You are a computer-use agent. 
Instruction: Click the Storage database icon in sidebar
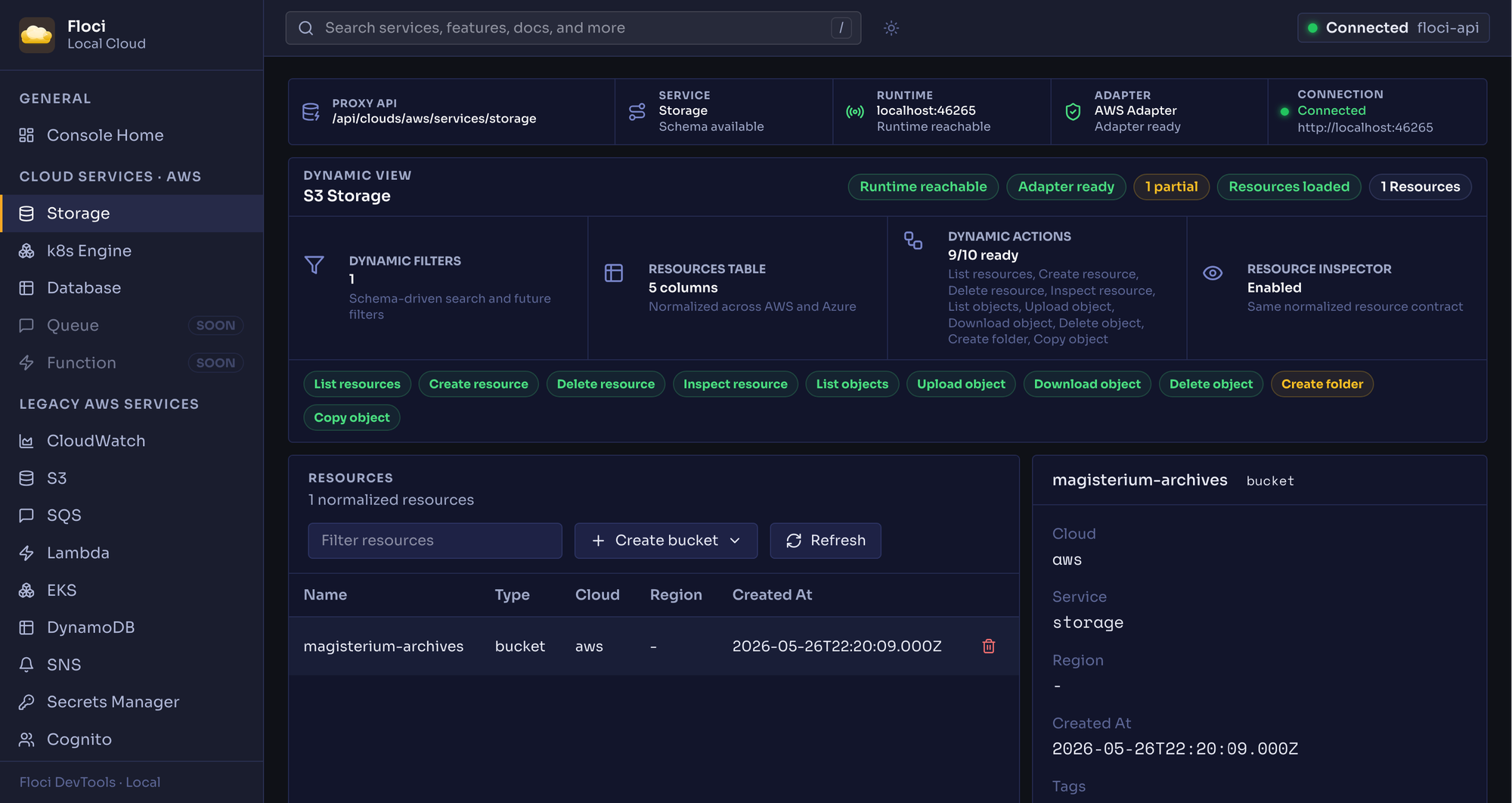pos(26,213)
